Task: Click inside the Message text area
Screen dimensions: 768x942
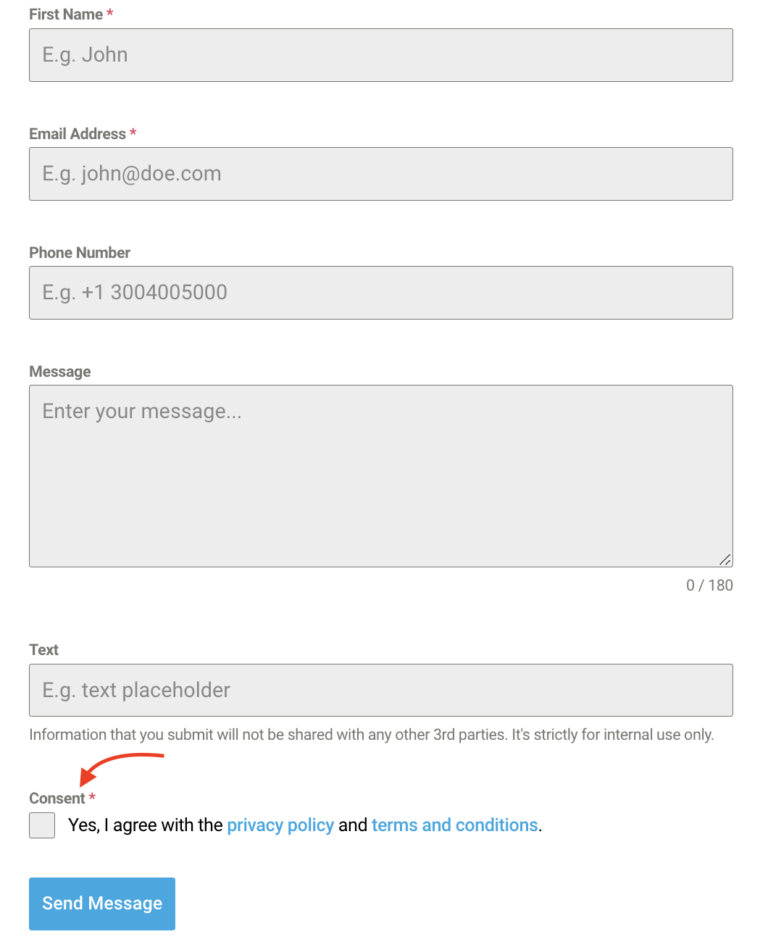Action: 380,470
